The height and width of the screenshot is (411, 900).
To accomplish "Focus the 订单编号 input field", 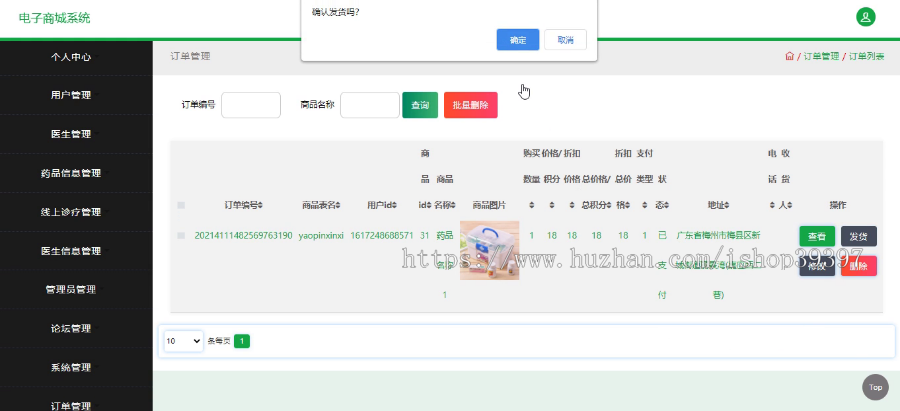I will click(251, 105).
